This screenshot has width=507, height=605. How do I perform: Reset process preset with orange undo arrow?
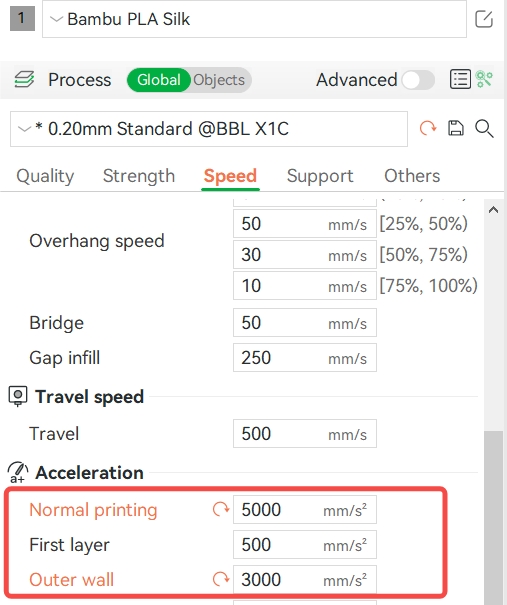(428, 128)
